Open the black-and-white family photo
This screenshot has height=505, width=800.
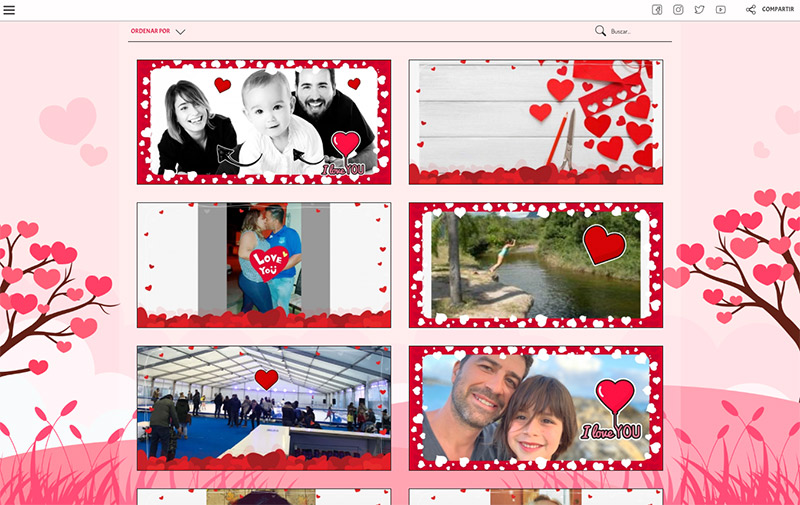[264, 122]
